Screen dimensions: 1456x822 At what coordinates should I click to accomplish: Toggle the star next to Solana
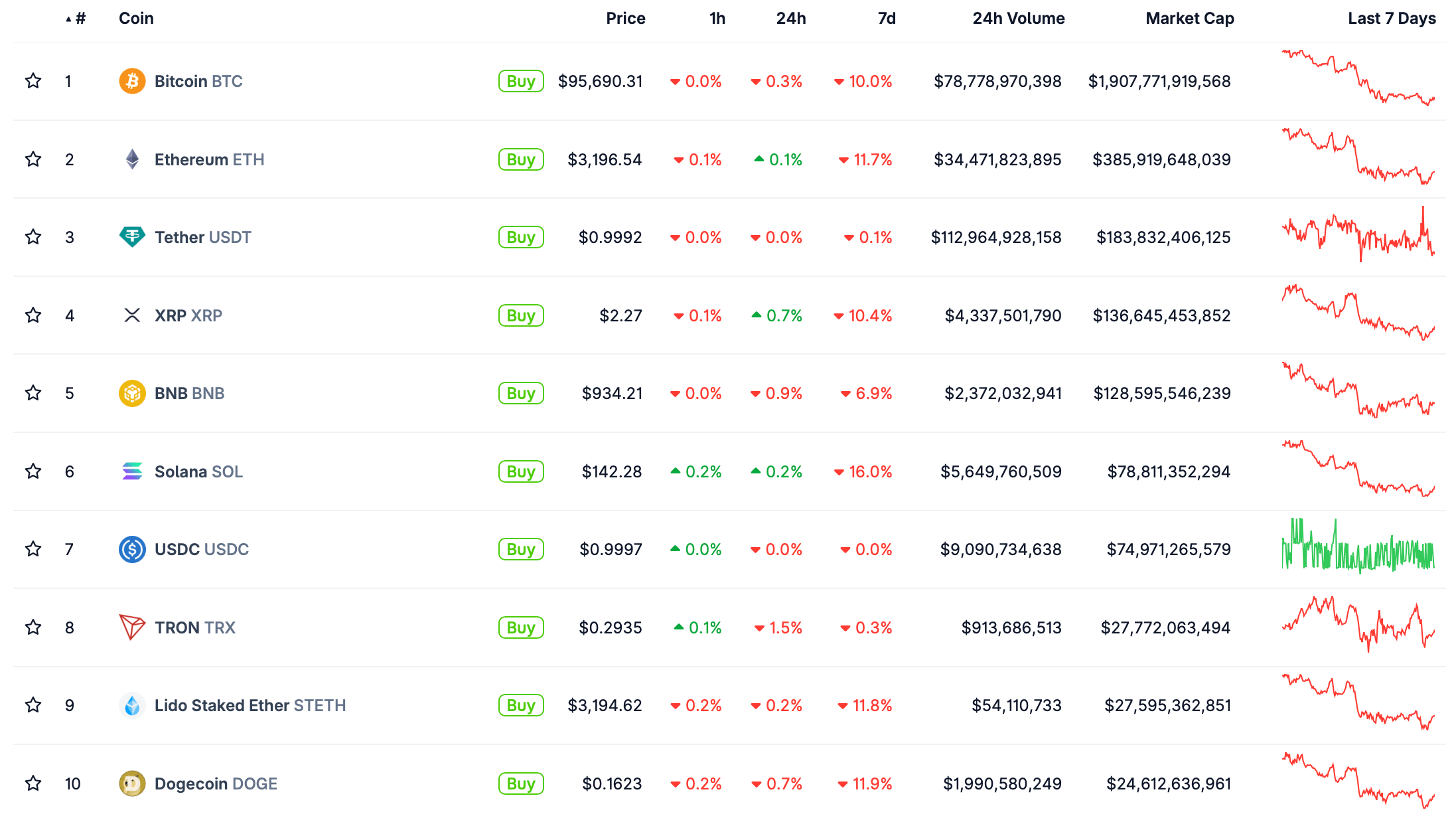click(33, 471)
